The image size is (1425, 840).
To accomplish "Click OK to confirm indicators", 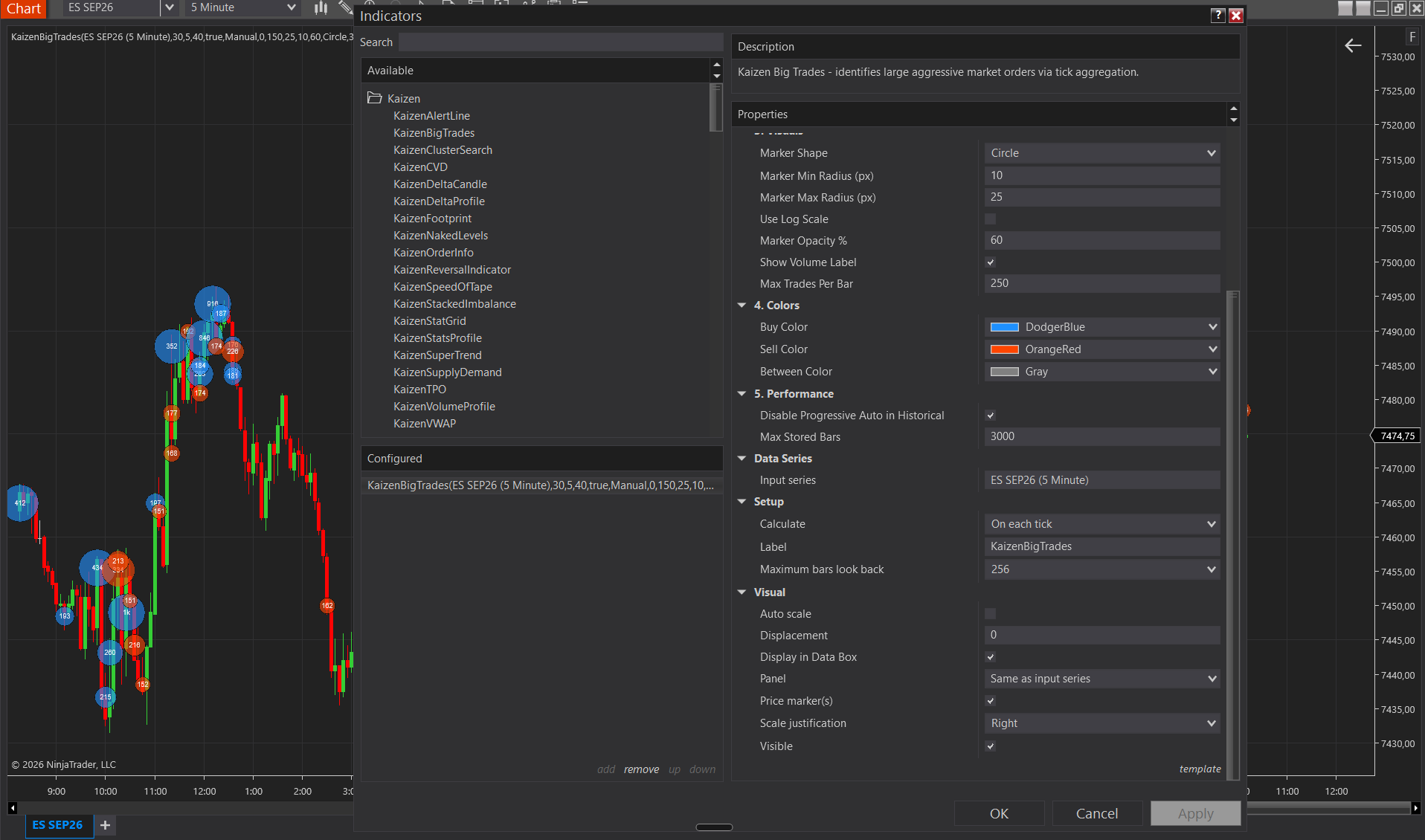I will pyautogui.click(x=999, y=813).
